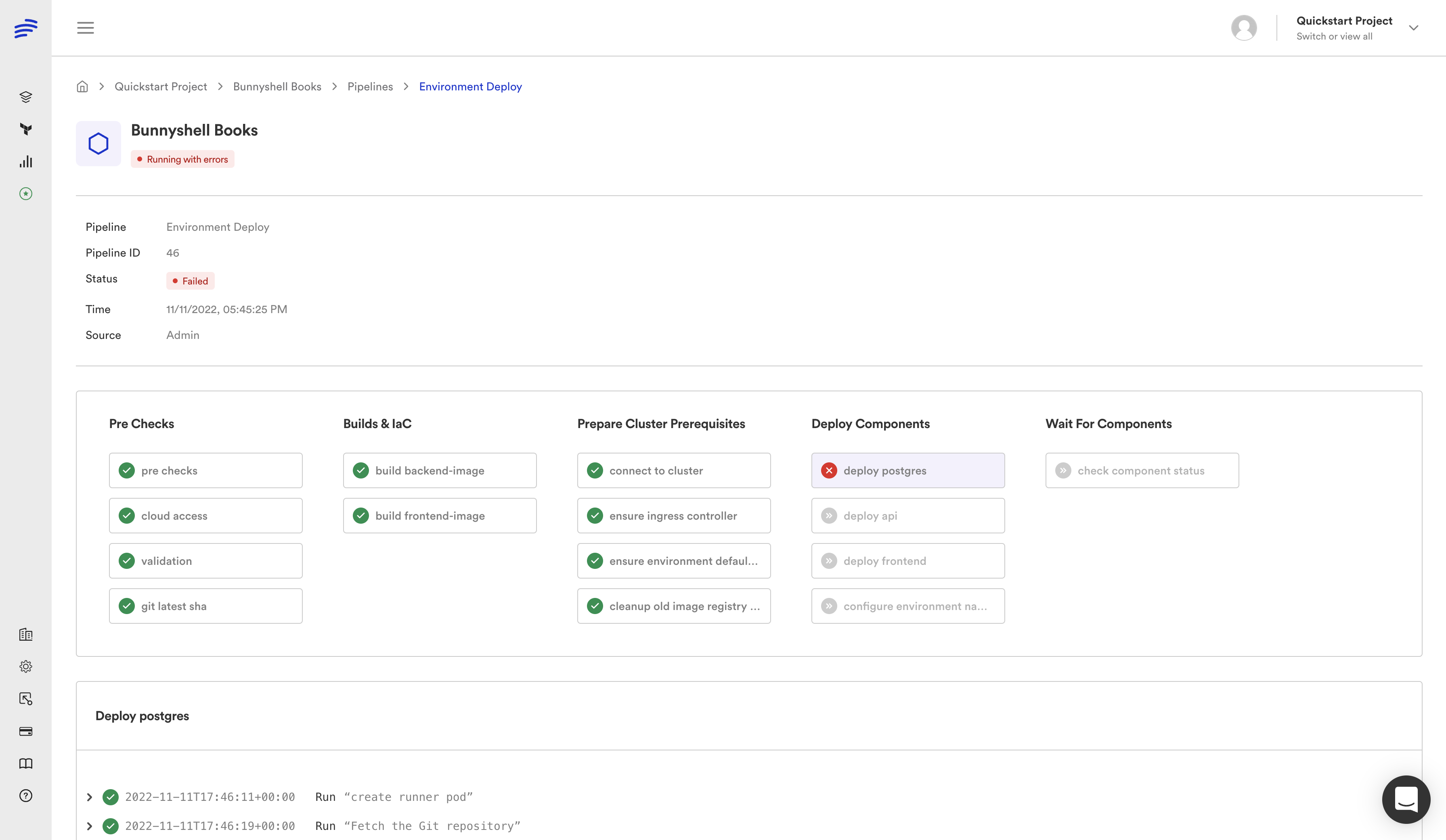1446x840 pixels.
Task: Open the Quickstart Project switcher dropdown
Action: (1413, 27)
